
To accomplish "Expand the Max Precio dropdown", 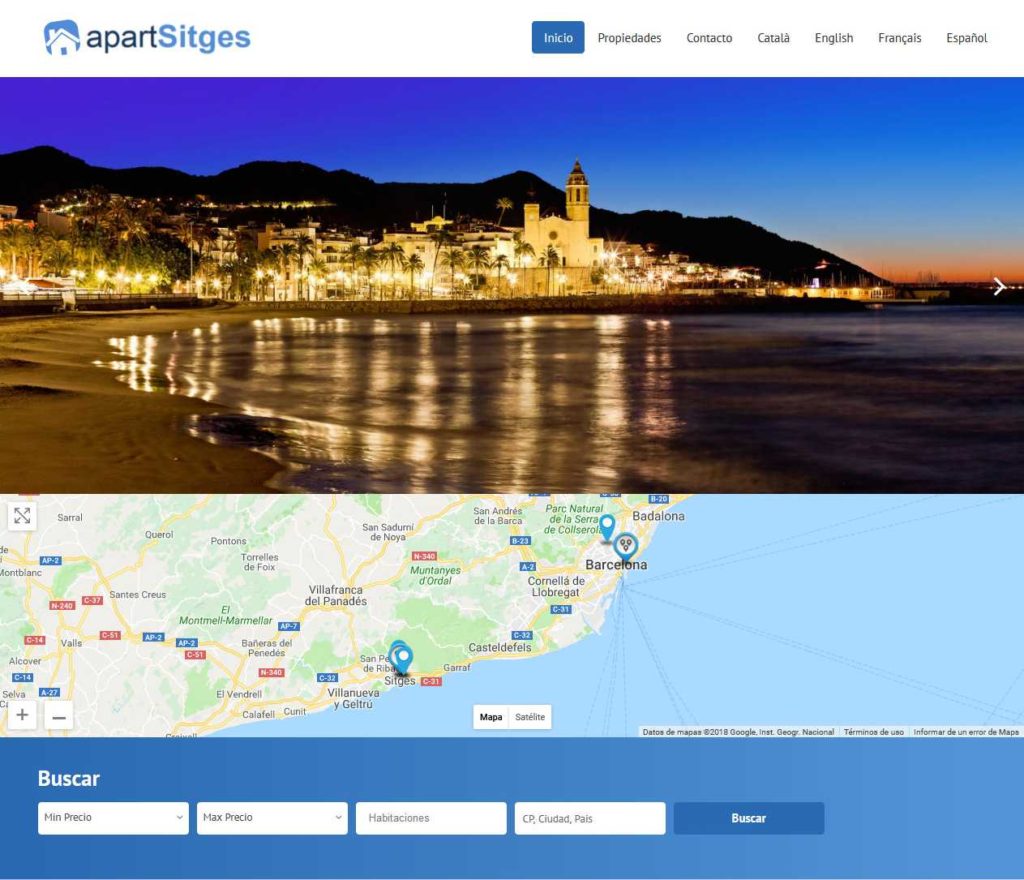I will coord(272,818).
